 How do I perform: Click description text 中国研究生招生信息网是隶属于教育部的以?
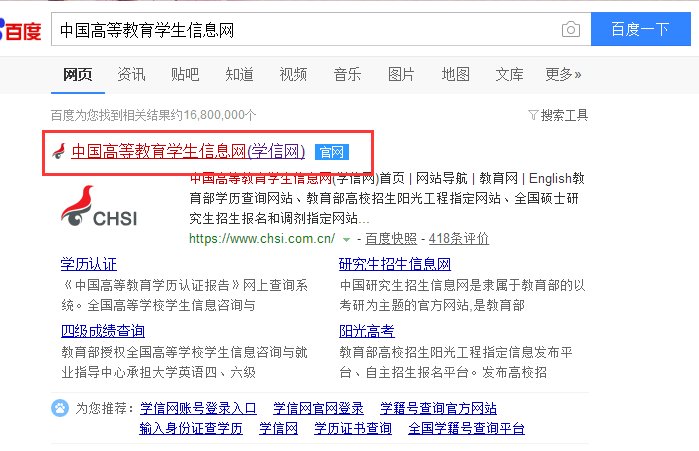point(462,285)
